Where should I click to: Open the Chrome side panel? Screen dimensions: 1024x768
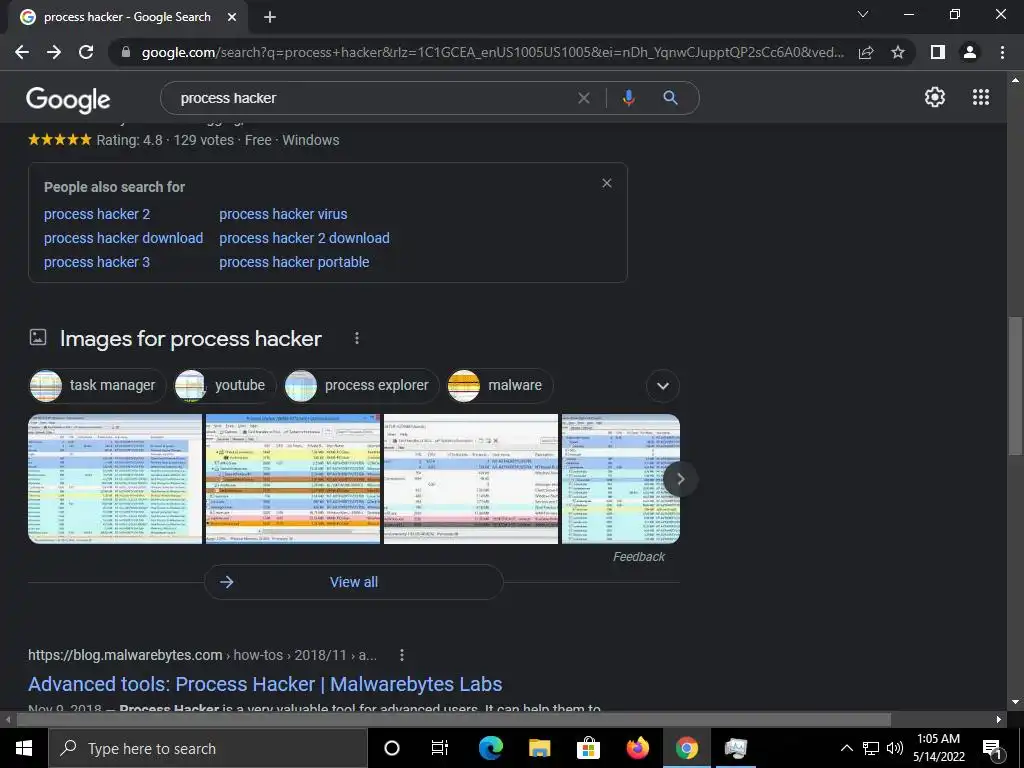click(x=938, y=52)
